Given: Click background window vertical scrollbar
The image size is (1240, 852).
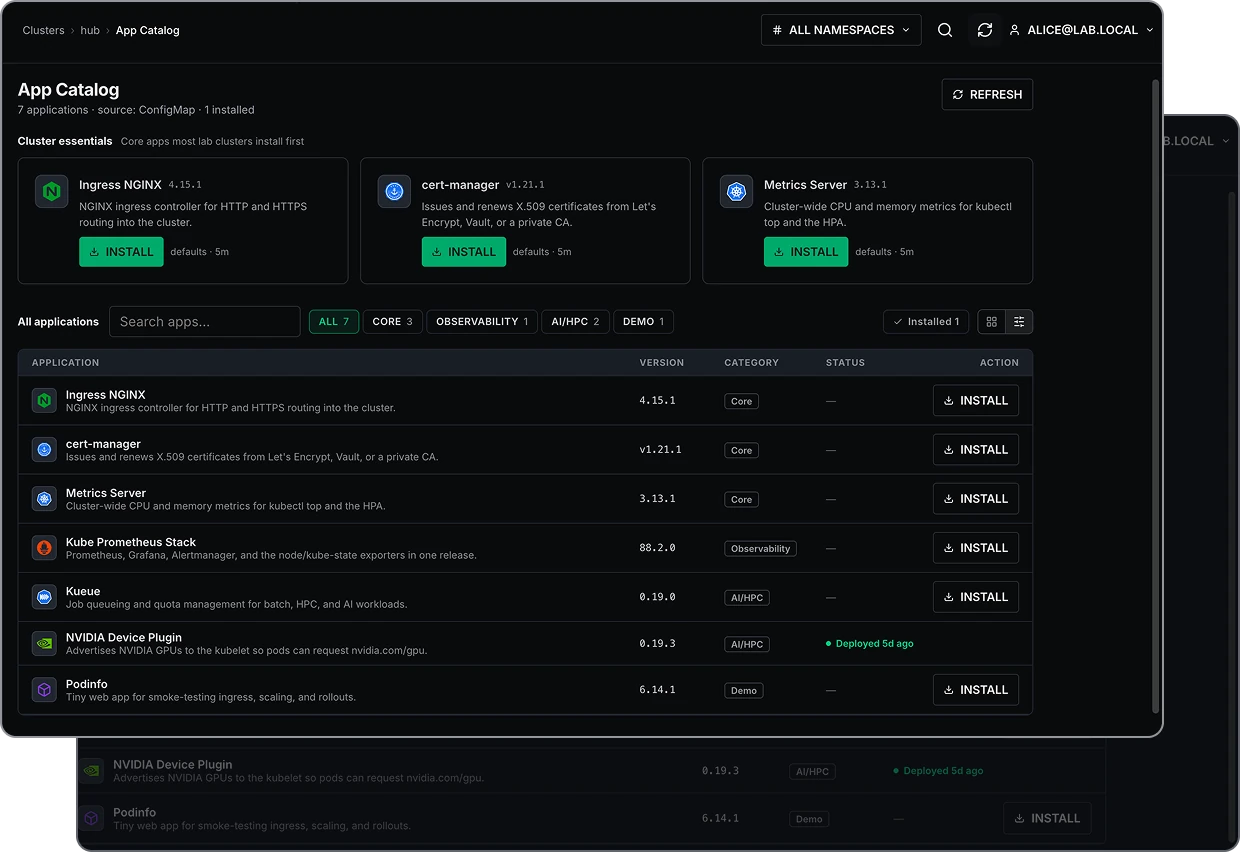Looking at the screenshot, I should (x=1232, y=515).
